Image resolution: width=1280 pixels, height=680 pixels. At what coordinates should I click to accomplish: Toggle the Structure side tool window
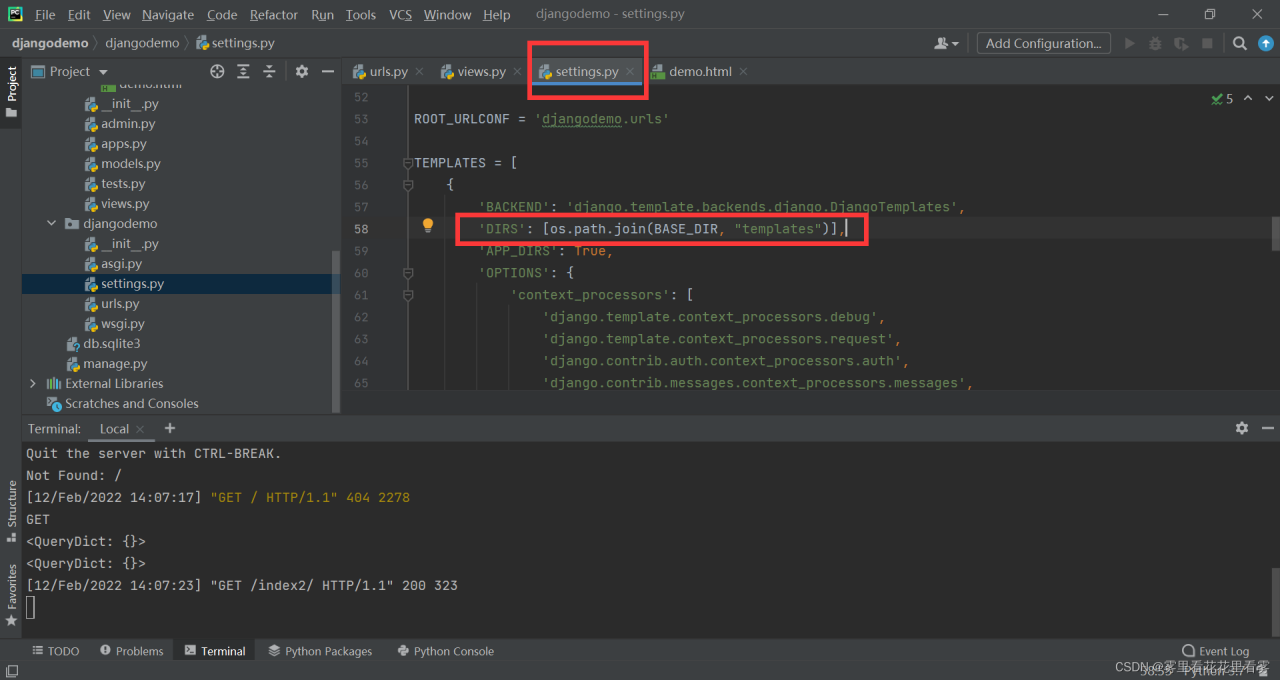pos(12,511)
